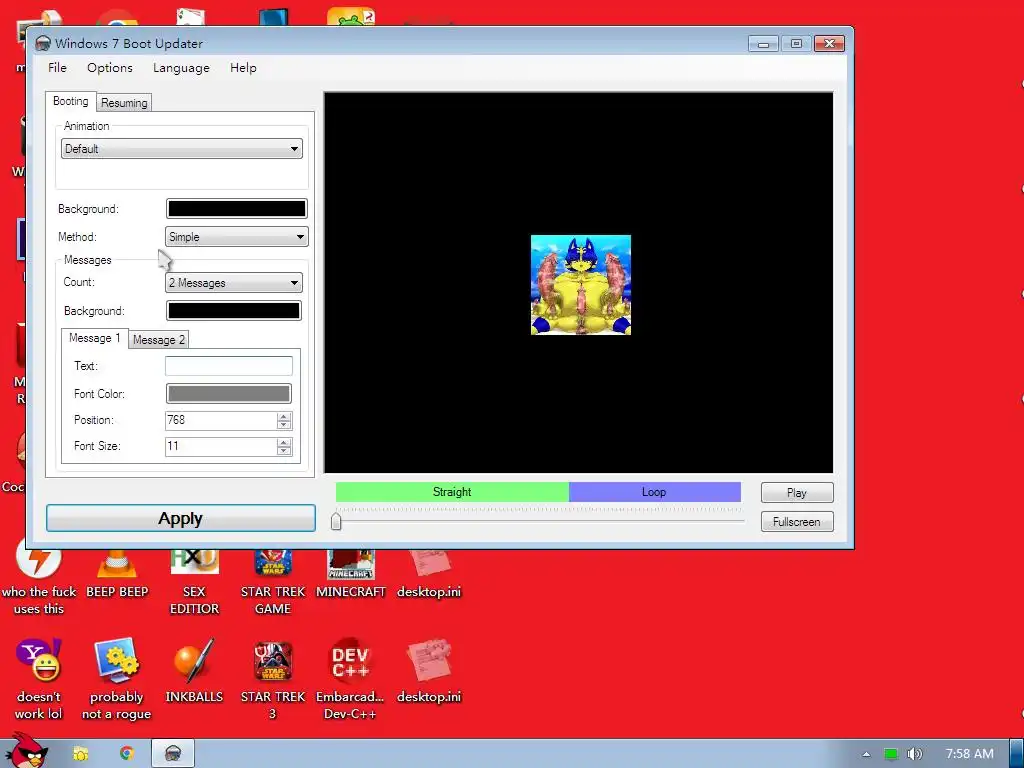
Task: Click the Play button
Action: pyautogui.click(x=797, y=492)
